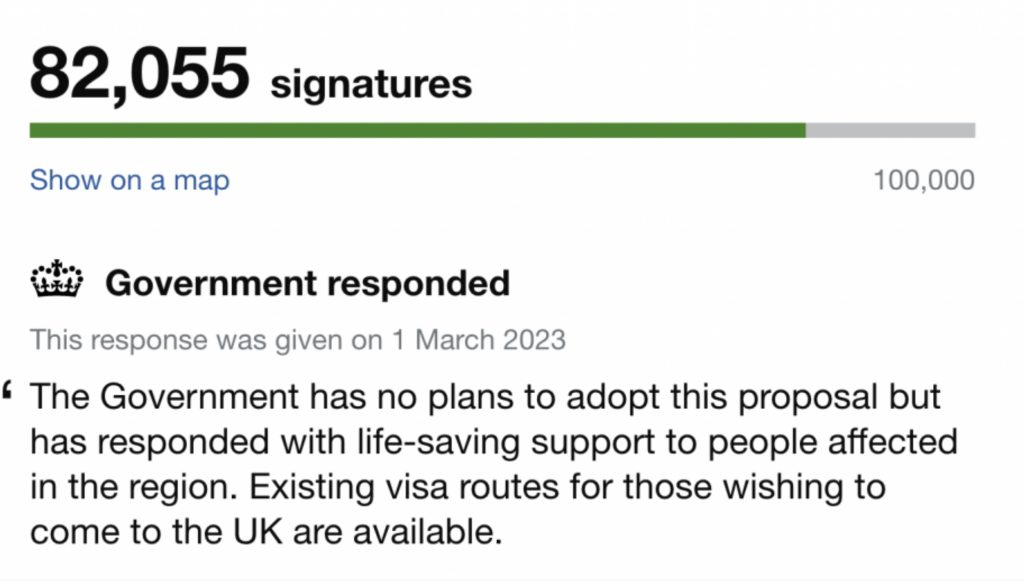Image resolution: width=1024 pixels, height=582 pixels.
Task: Click the crown icon beside Government responded
Action: [57, 280]
